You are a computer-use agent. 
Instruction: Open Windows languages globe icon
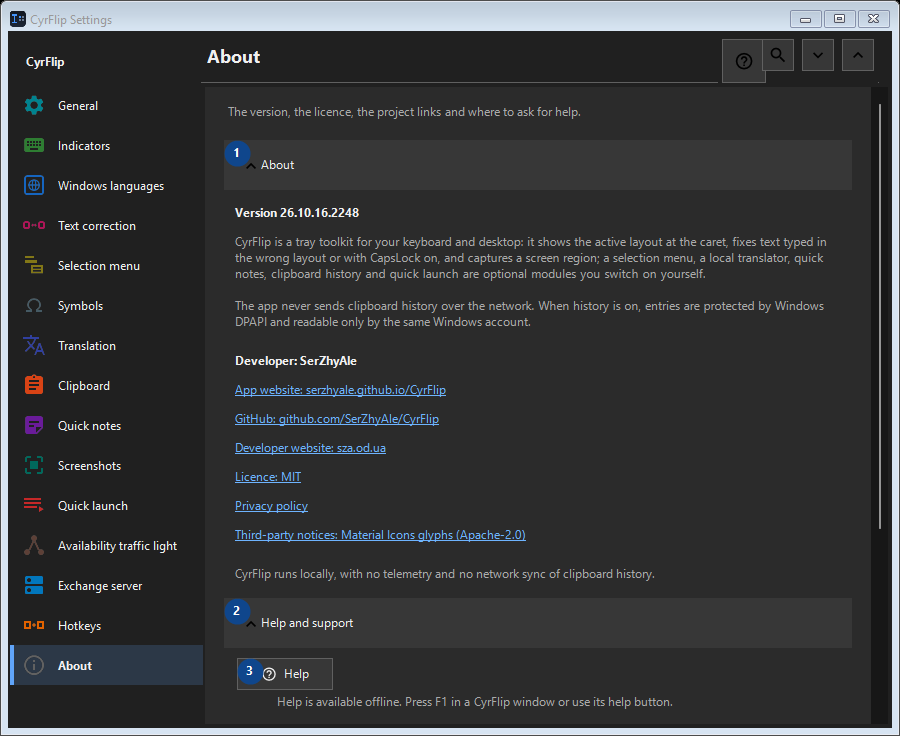pos(34,185)
